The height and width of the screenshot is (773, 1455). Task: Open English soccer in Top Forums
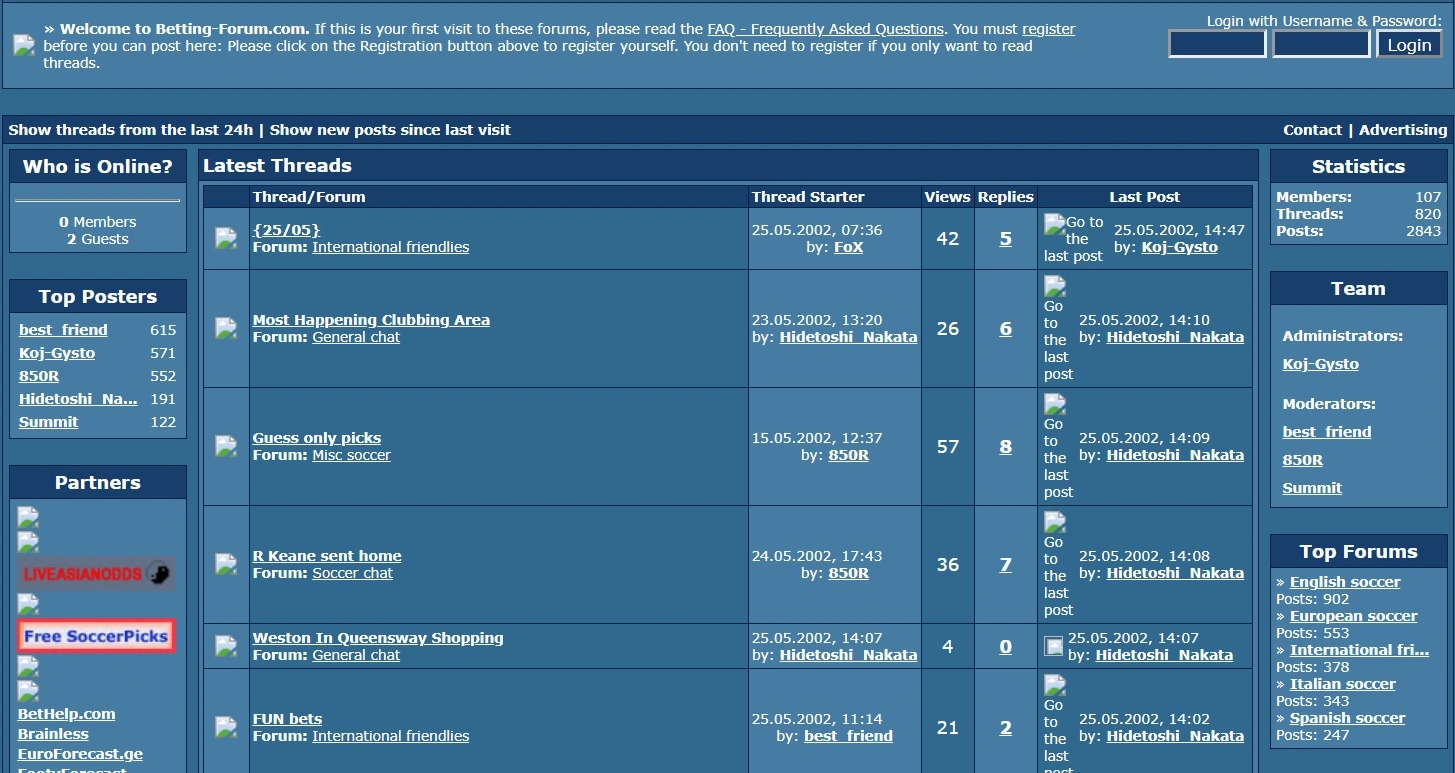1344,582
